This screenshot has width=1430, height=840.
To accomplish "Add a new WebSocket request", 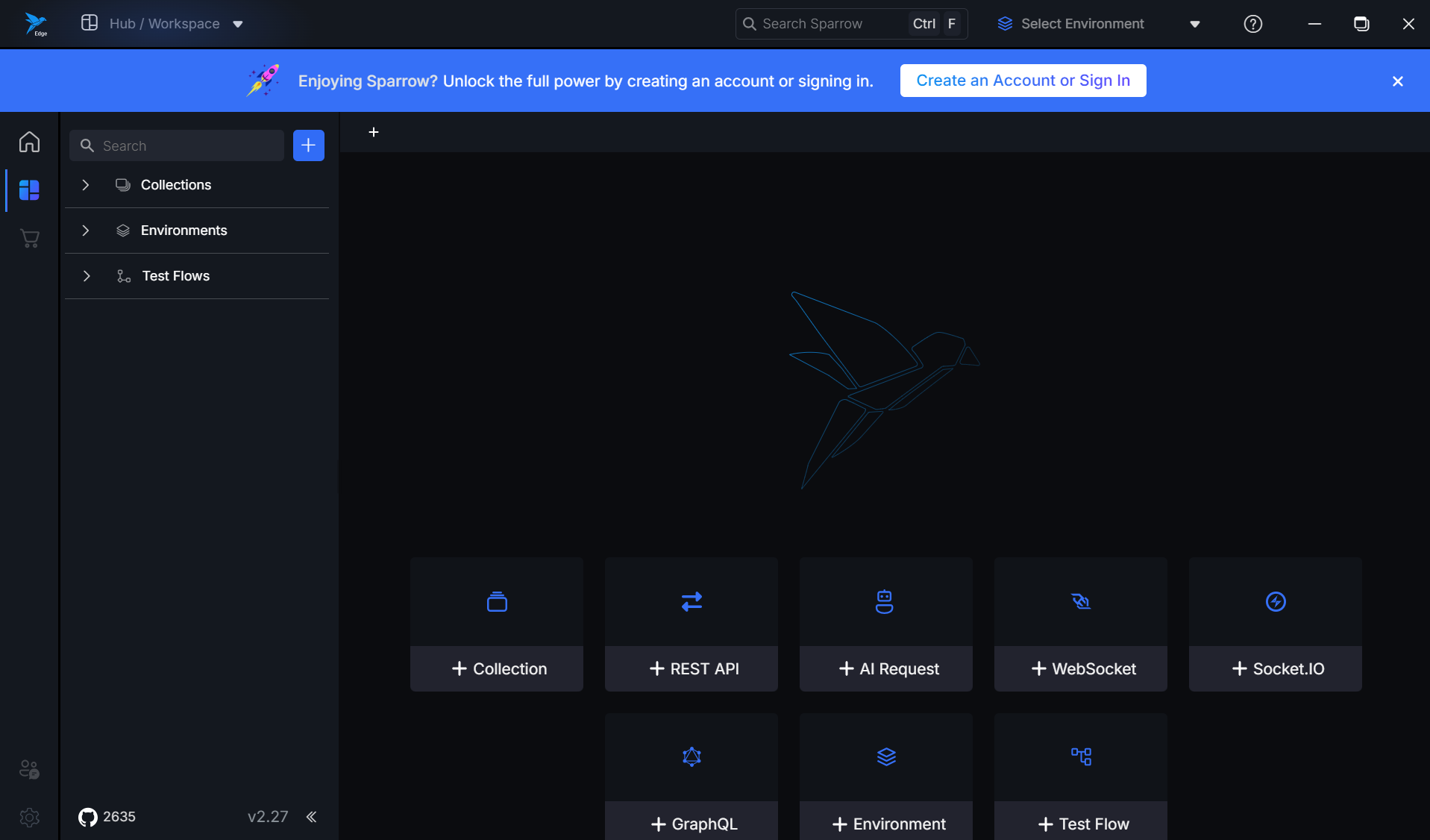I will point(1081,669).
